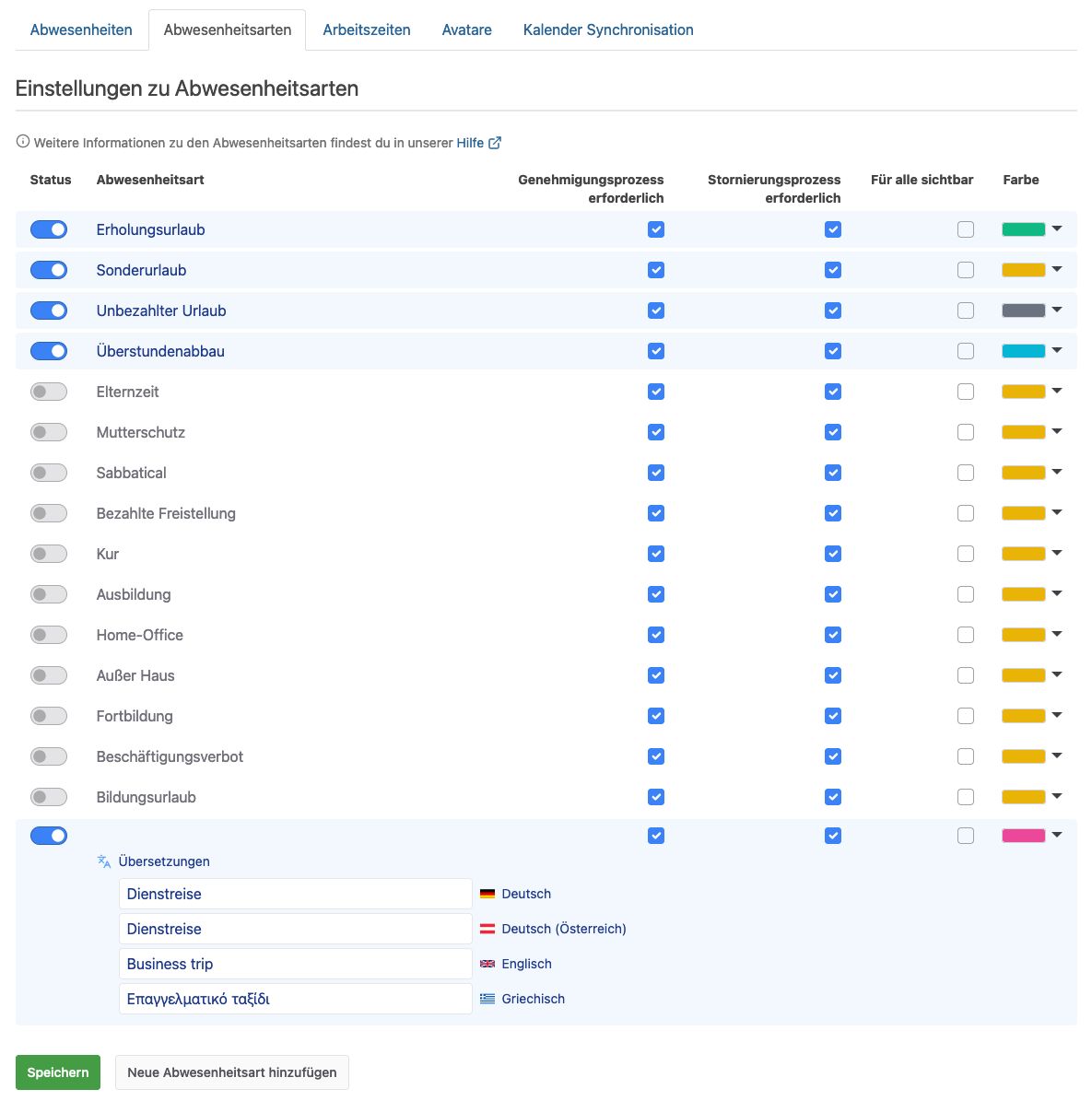
Task: Turn off the Sonderurlaub status switch
Action: (49, 270)
